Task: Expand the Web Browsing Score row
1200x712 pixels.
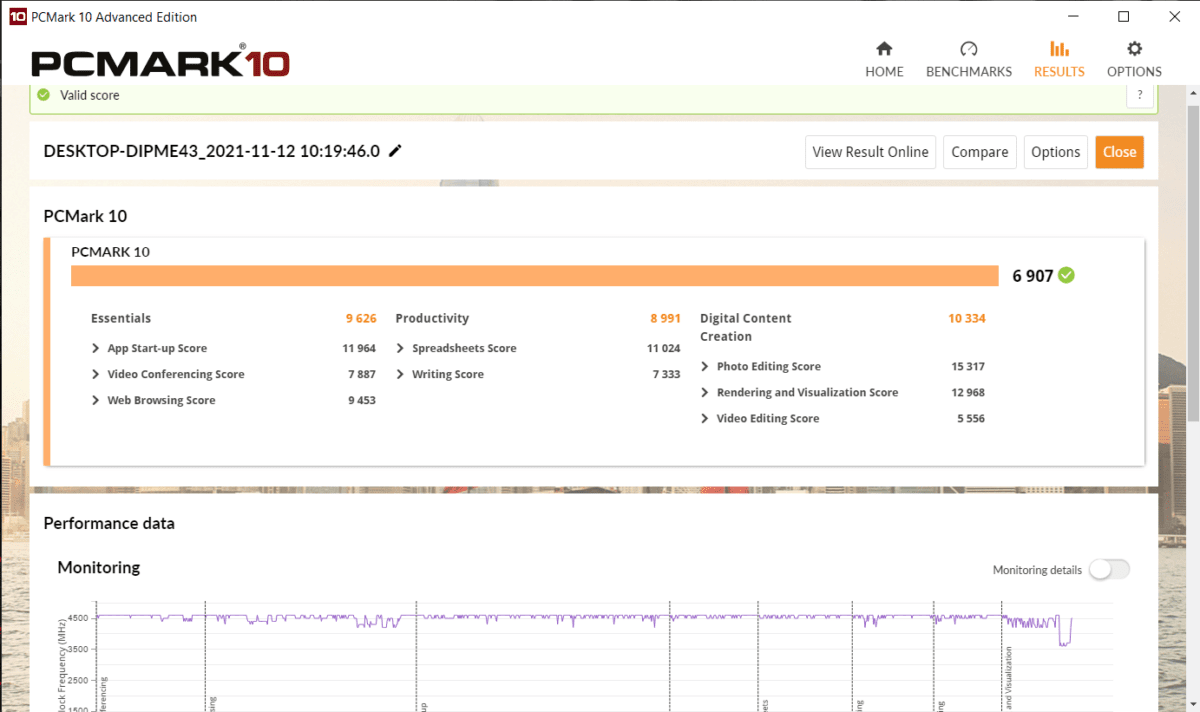Action: (160, 400)
